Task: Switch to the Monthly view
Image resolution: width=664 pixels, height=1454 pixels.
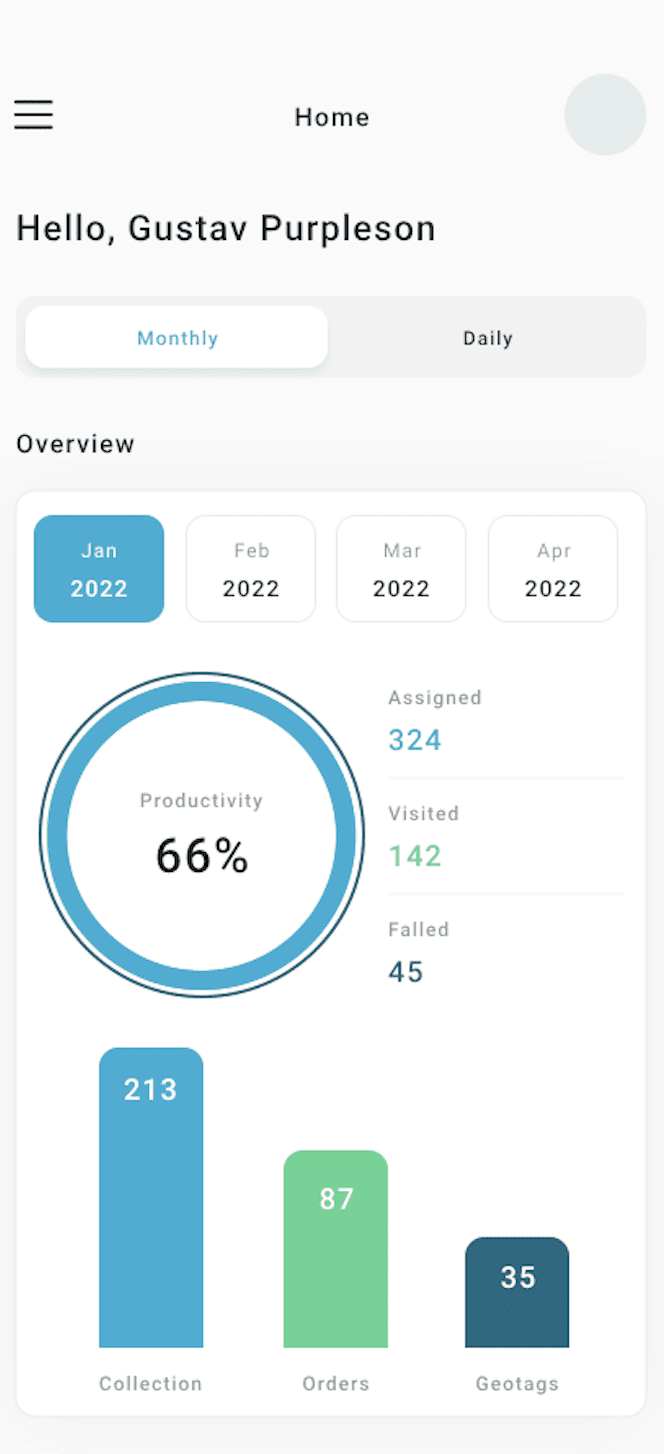Action: pos(177,338)
